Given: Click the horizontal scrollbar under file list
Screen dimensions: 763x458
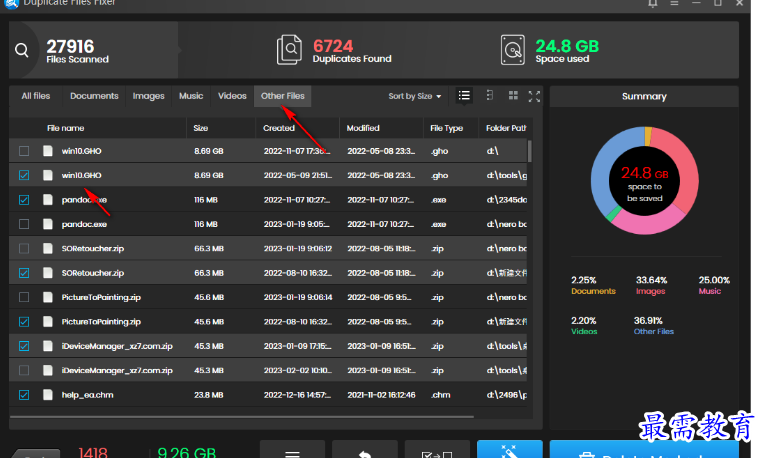Looking at the screenshot, I should click(x=241, y=417).
